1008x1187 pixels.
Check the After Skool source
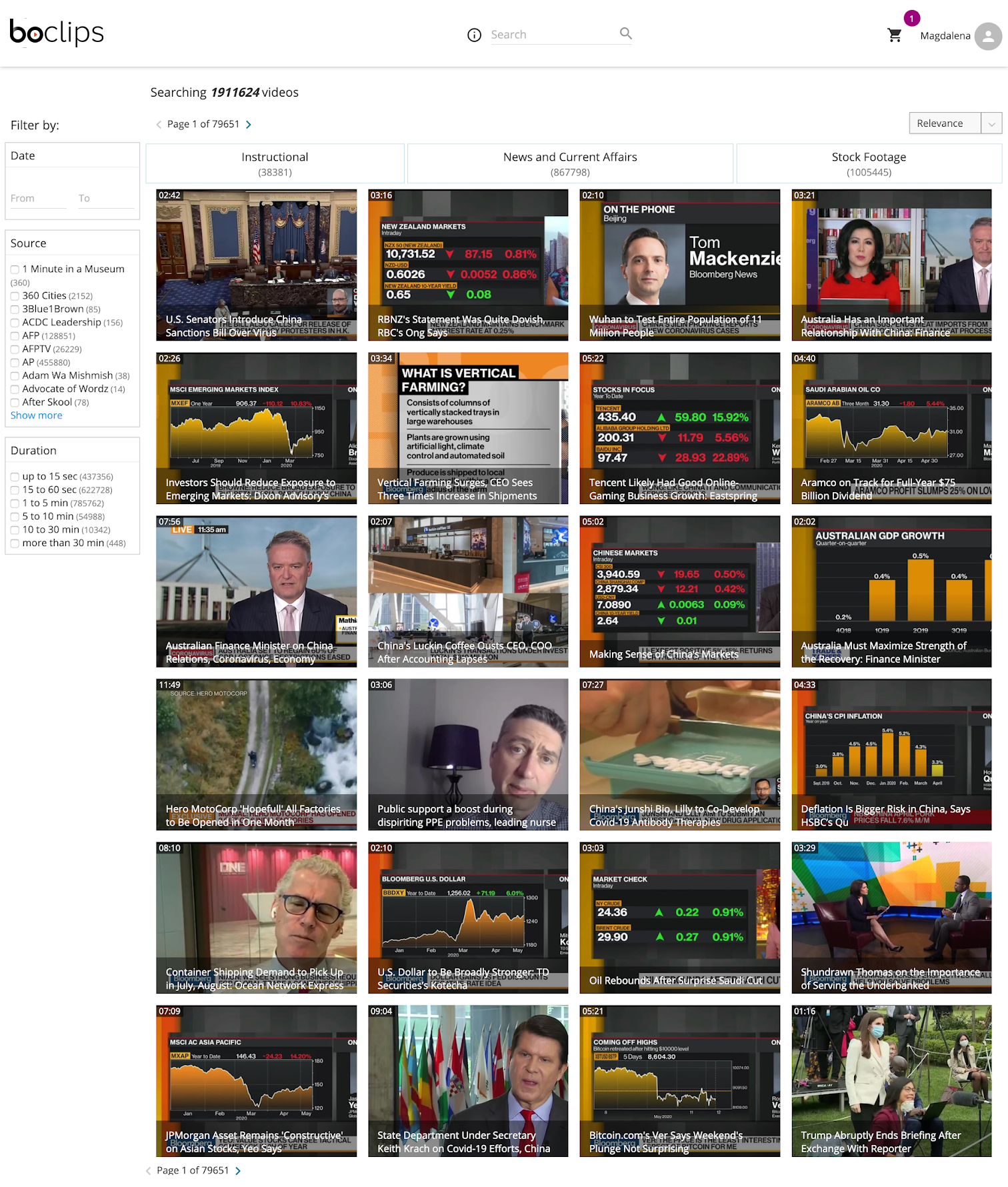(x=15, y=403)
